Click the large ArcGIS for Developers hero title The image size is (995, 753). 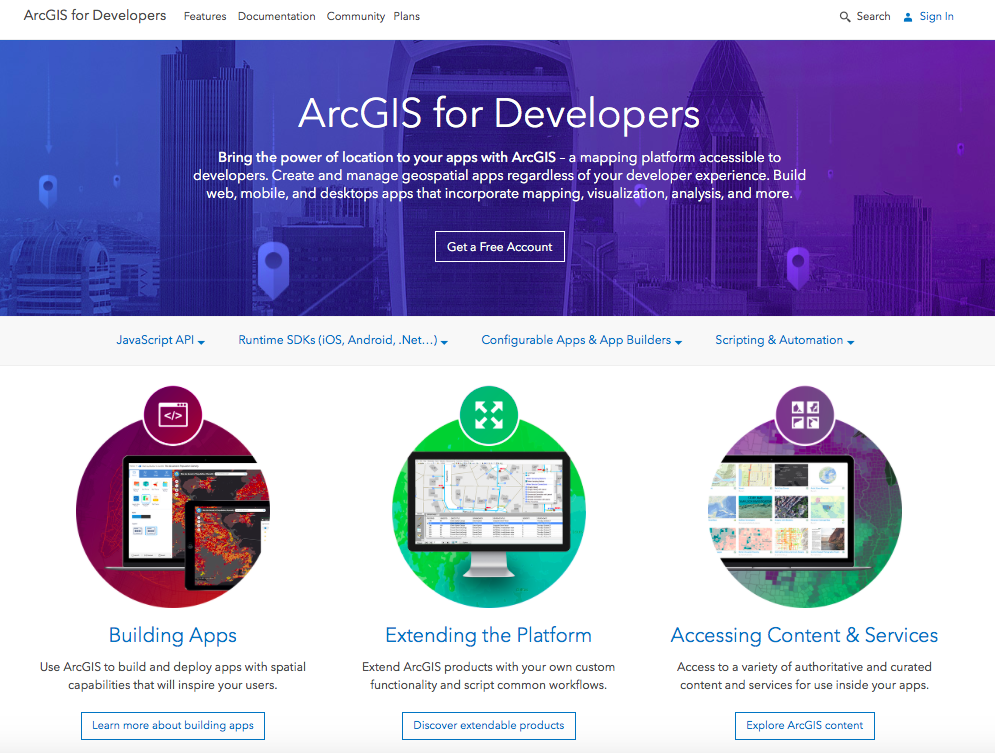499,114
